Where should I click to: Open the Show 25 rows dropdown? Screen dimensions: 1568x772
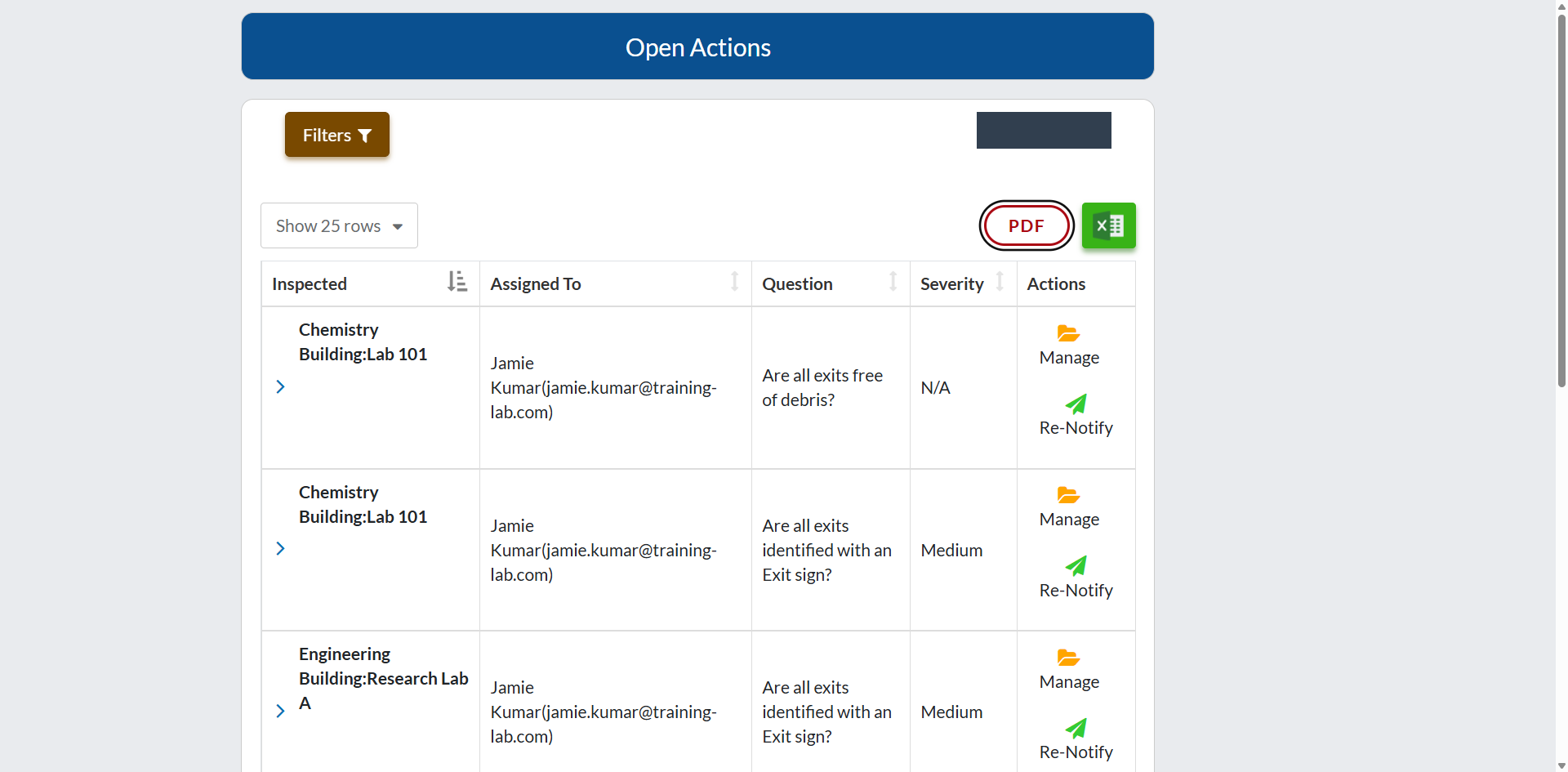point(339,225)
